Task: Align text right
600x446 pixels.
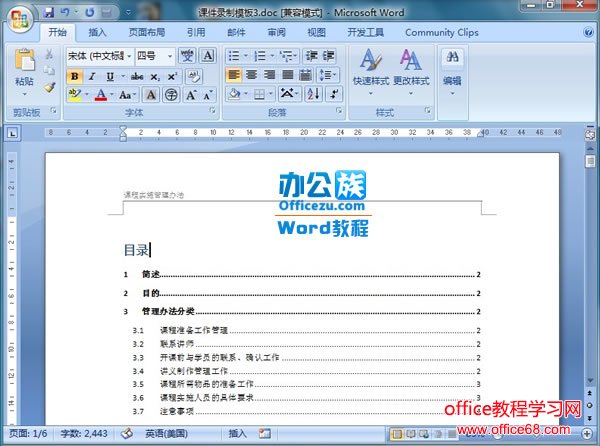Action: [x=269, y=75]
